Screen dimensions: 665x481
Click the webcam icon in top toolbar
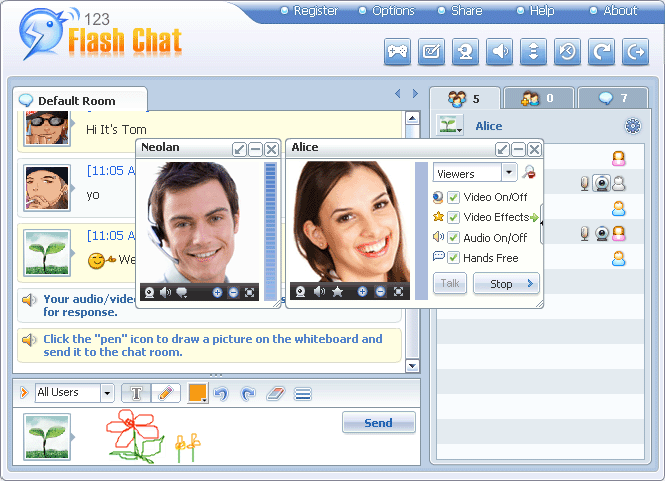(x=465, y=52)
